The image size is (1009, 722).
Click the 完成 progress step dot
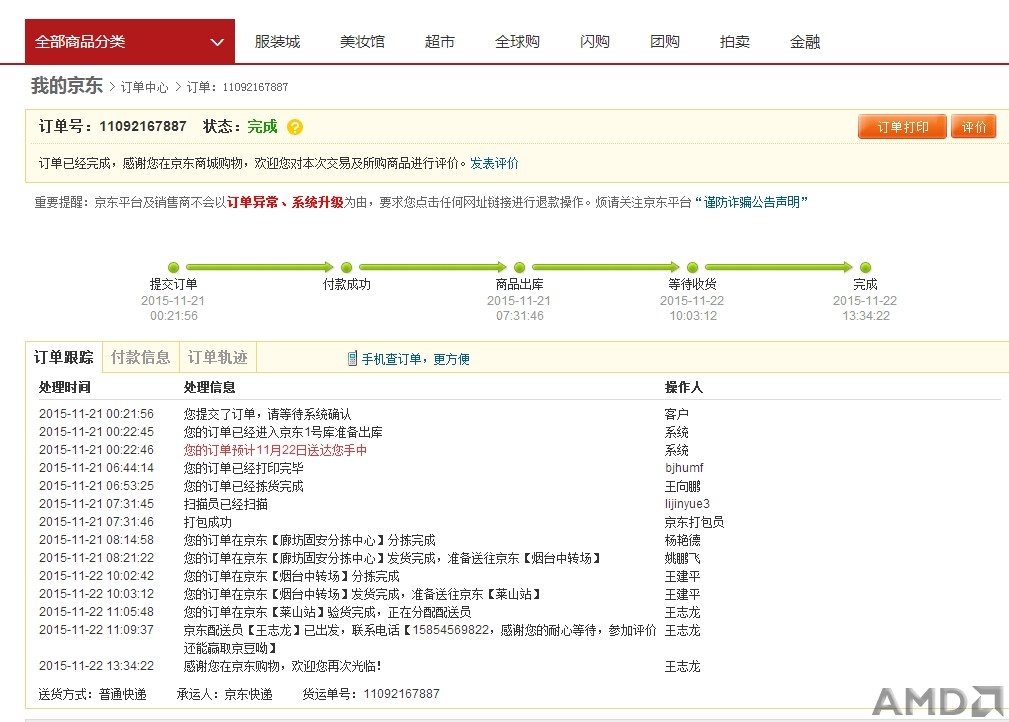pos(866,267)
